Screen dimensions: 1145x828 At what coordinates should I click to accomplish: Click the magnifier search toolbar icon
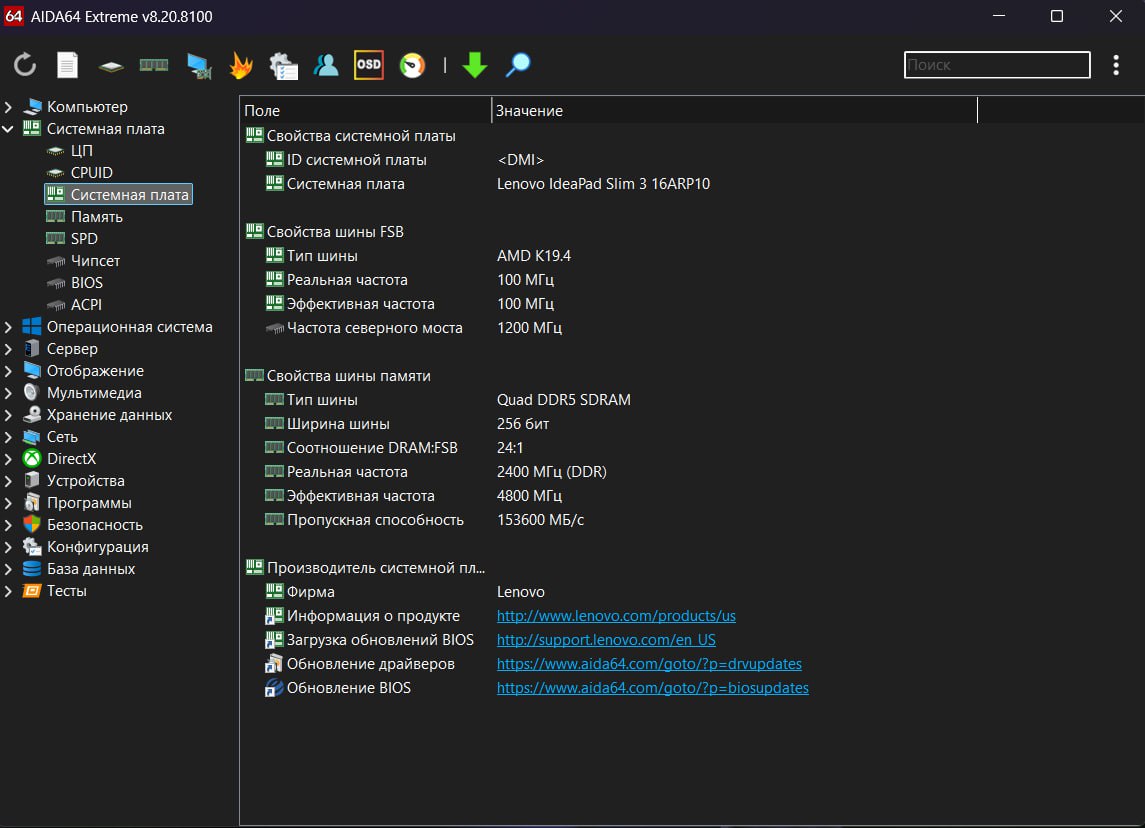518,66
